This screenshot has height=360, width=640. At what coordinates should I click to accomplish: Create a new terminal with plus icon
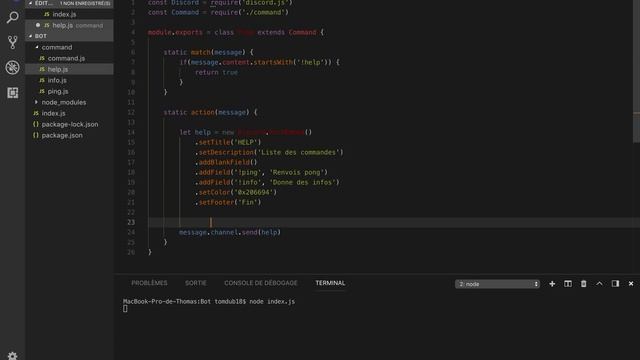point(552,284)
